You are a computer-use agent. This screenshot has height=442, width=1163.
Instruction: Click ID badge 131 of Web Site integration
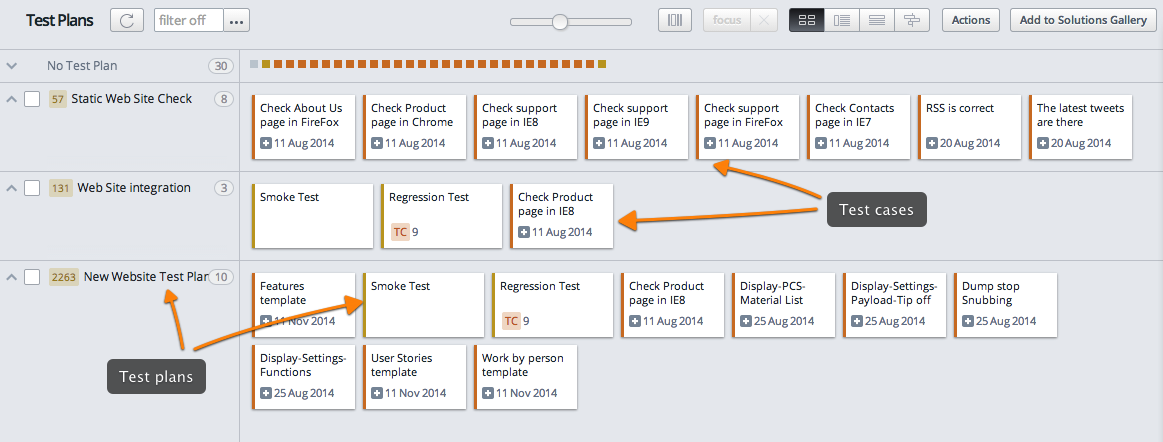pos(61,188)
